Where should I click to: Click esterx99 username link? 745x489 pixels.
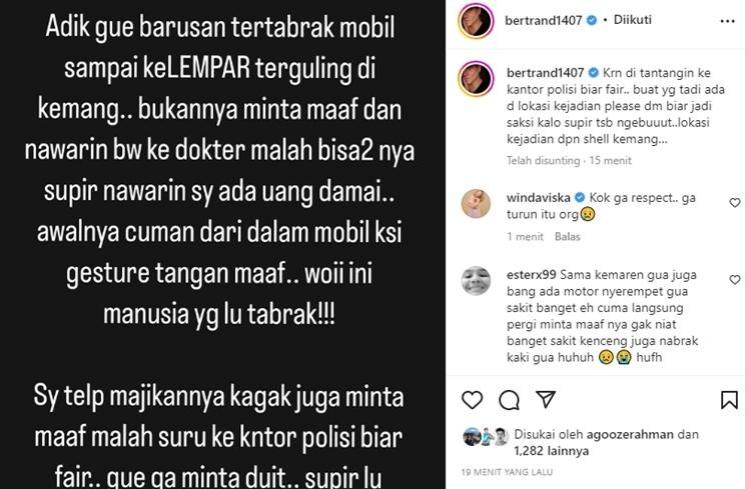click(x=531, y=275)
